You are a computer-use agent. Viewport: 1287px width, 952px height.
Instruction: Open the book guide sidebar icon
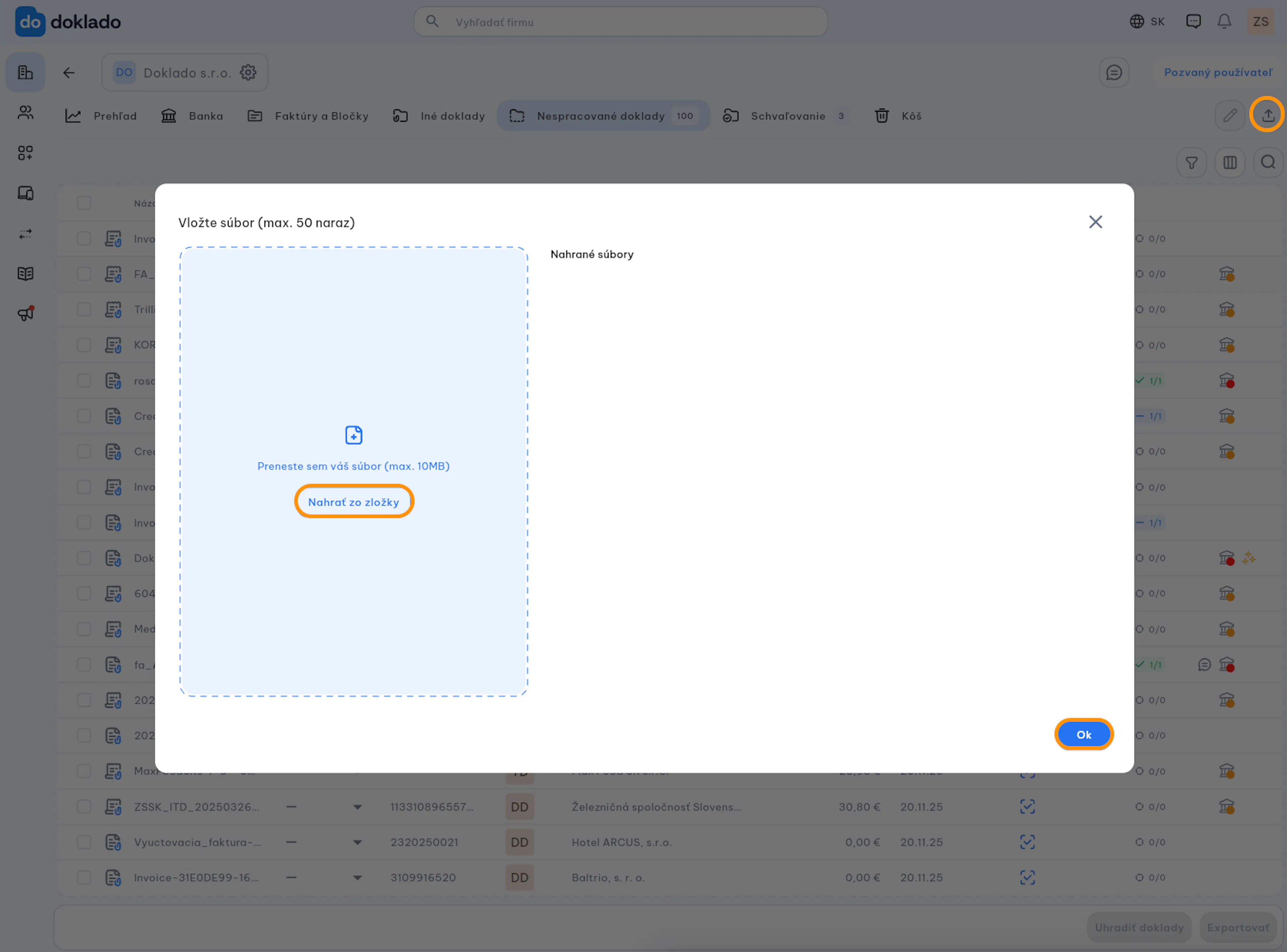tap(25, 274)
